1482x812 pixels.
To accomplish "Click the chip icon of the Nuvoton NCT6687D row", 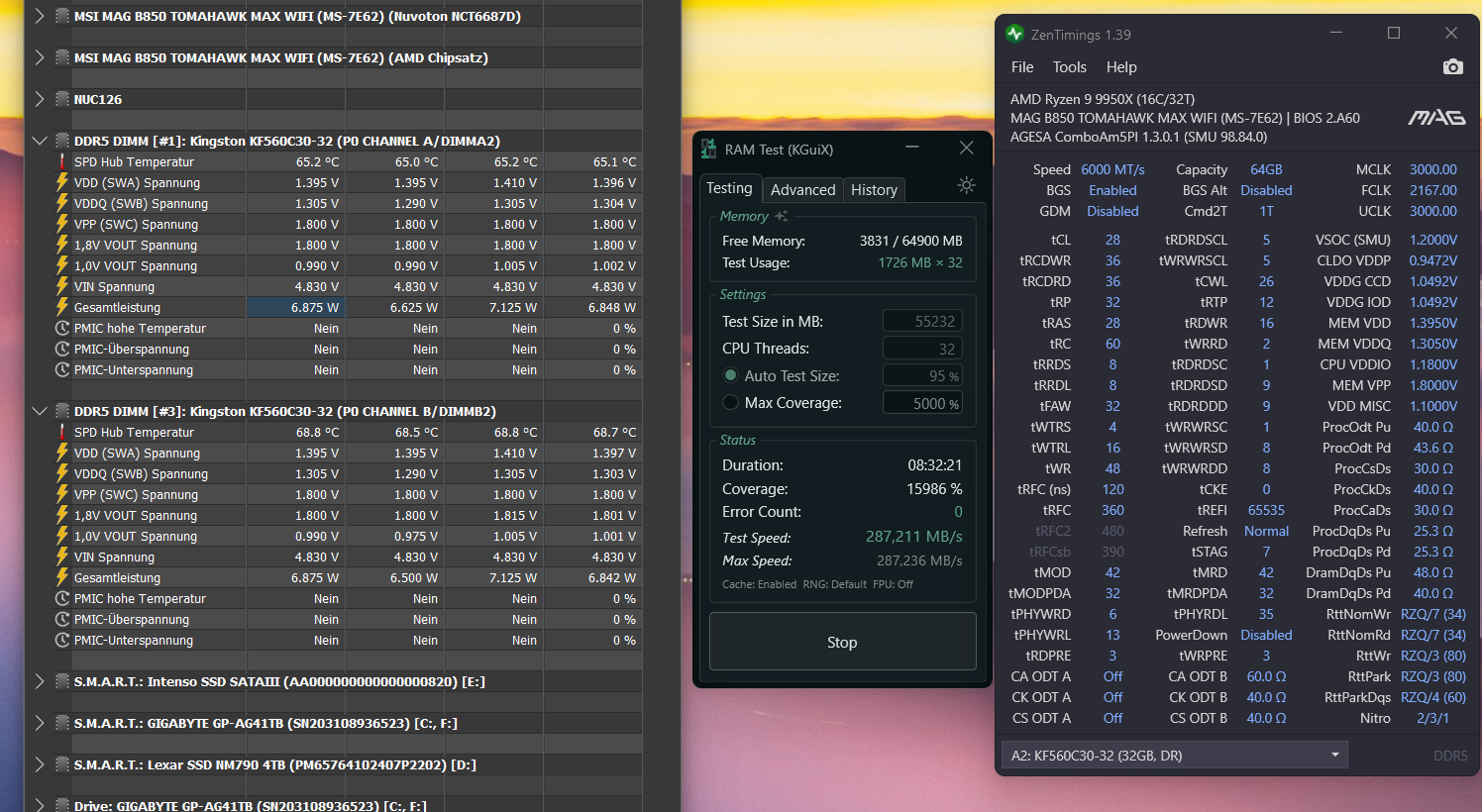I will pos(61,16).
